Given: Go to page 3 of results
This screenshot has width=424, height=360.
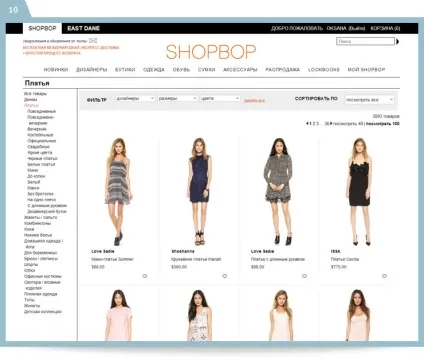Looking at the screenshot, I should [x=317, y=124].
